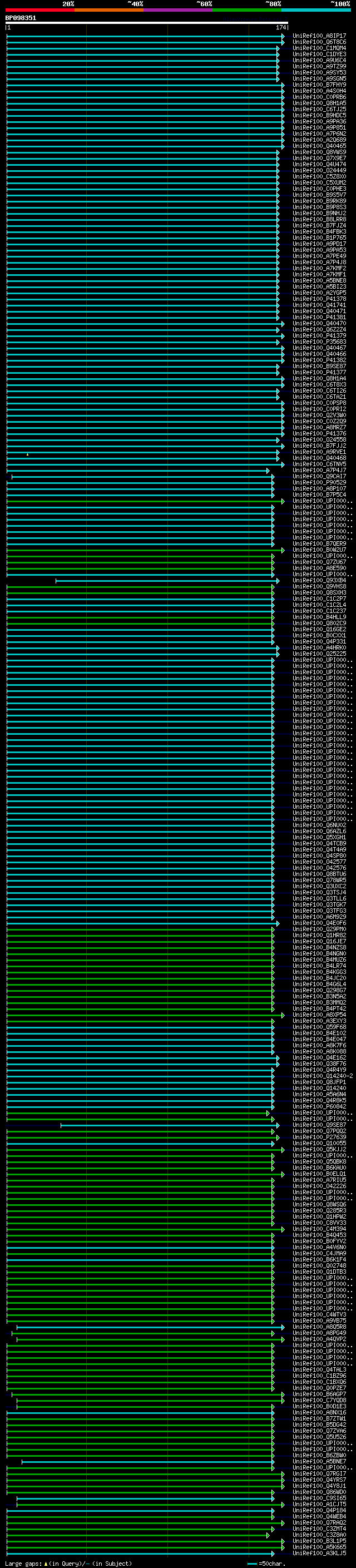
Task: Click the UniRef100_B4HLL9 entry
Action: click(319, 617)
